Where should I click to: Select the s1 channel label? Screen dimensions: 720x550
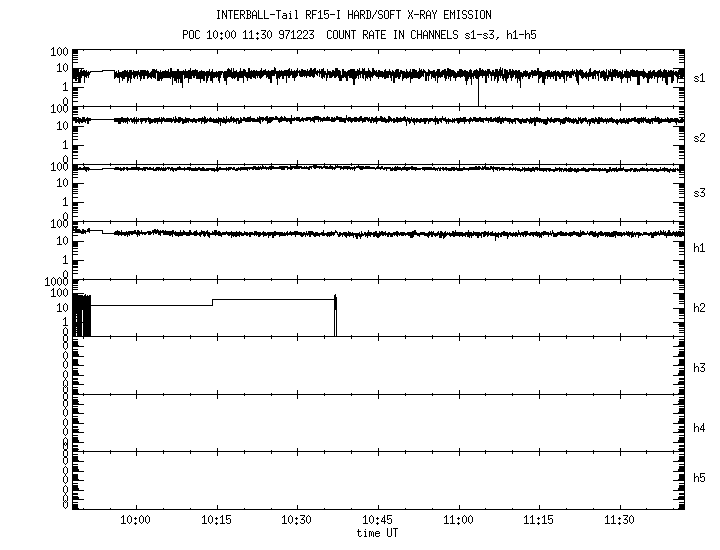point(699,79)
